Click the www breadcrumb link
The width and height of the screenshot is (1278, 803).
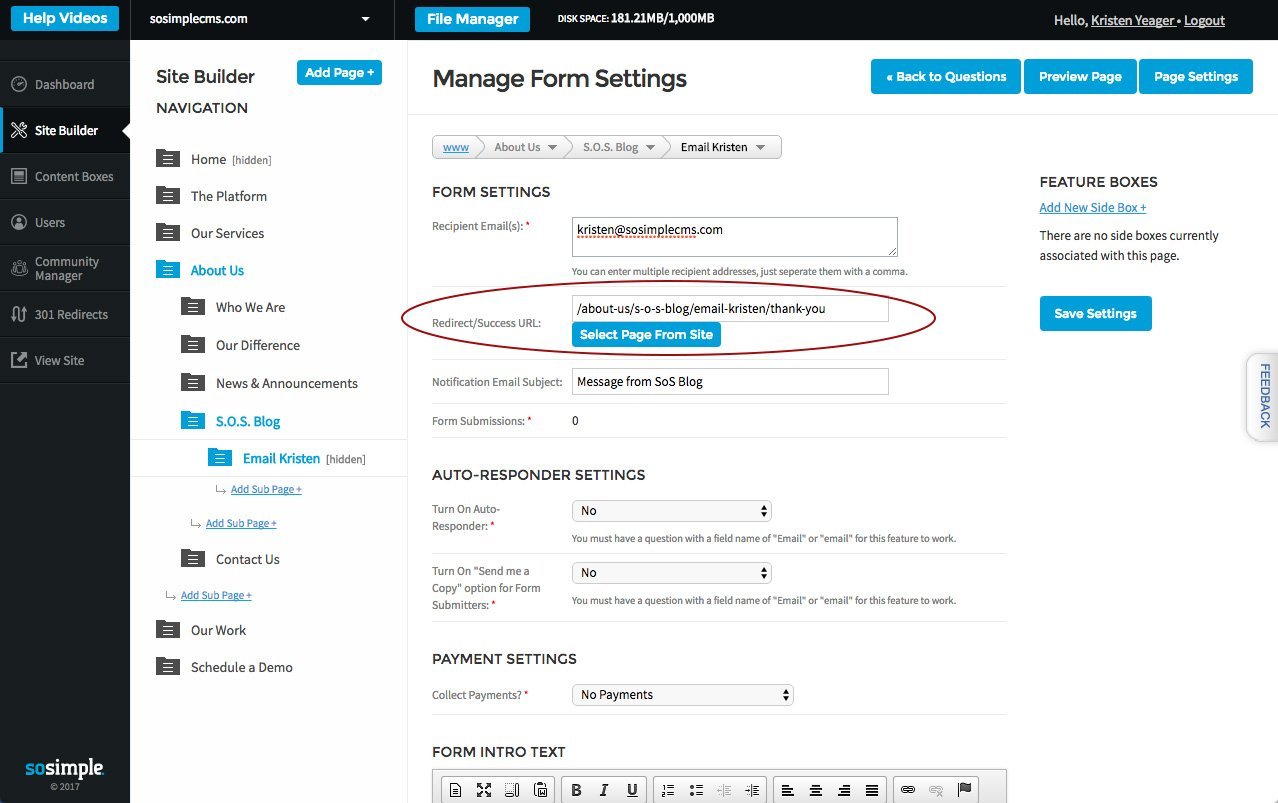(x=456, y=147)
